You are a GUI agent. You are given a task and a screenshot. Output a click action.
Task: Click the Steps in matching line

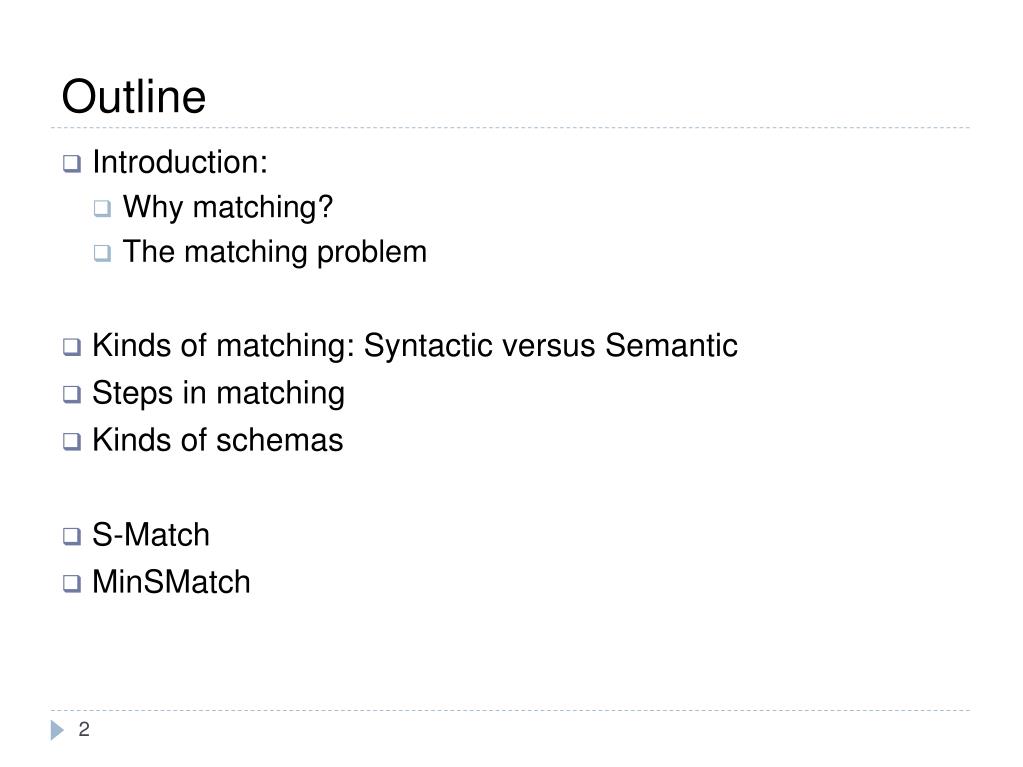tap(219, 393)
